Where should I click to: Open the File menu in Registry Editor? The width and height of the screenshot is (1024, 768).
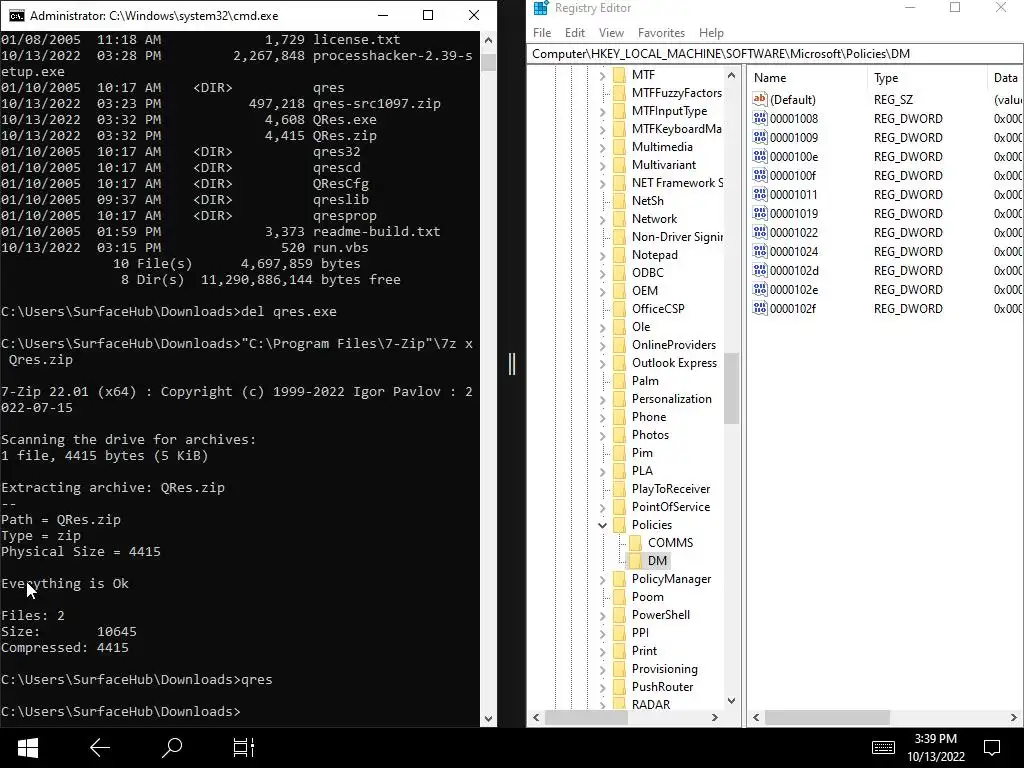(x=541, y=33)
